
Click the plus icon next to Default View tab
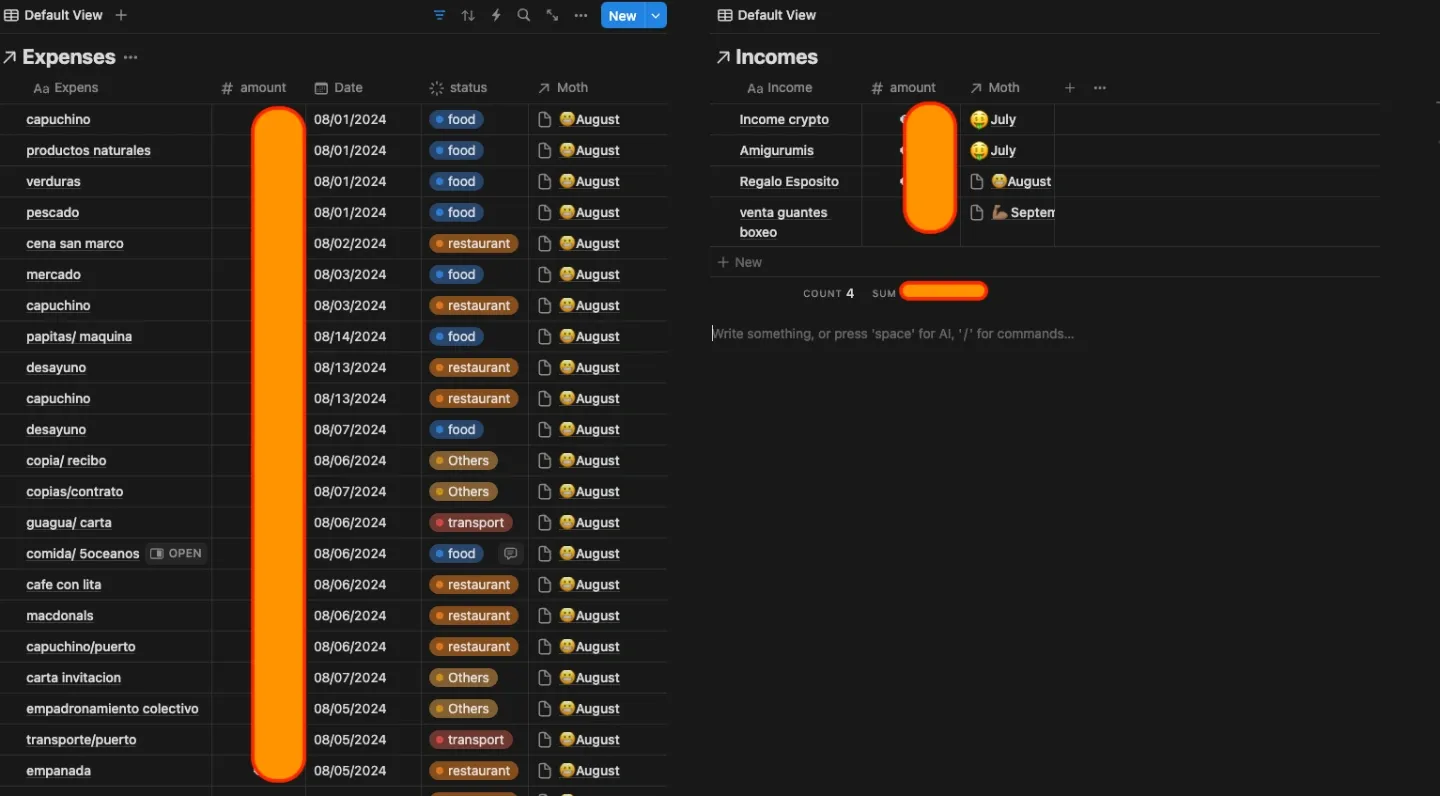[121, 15]
